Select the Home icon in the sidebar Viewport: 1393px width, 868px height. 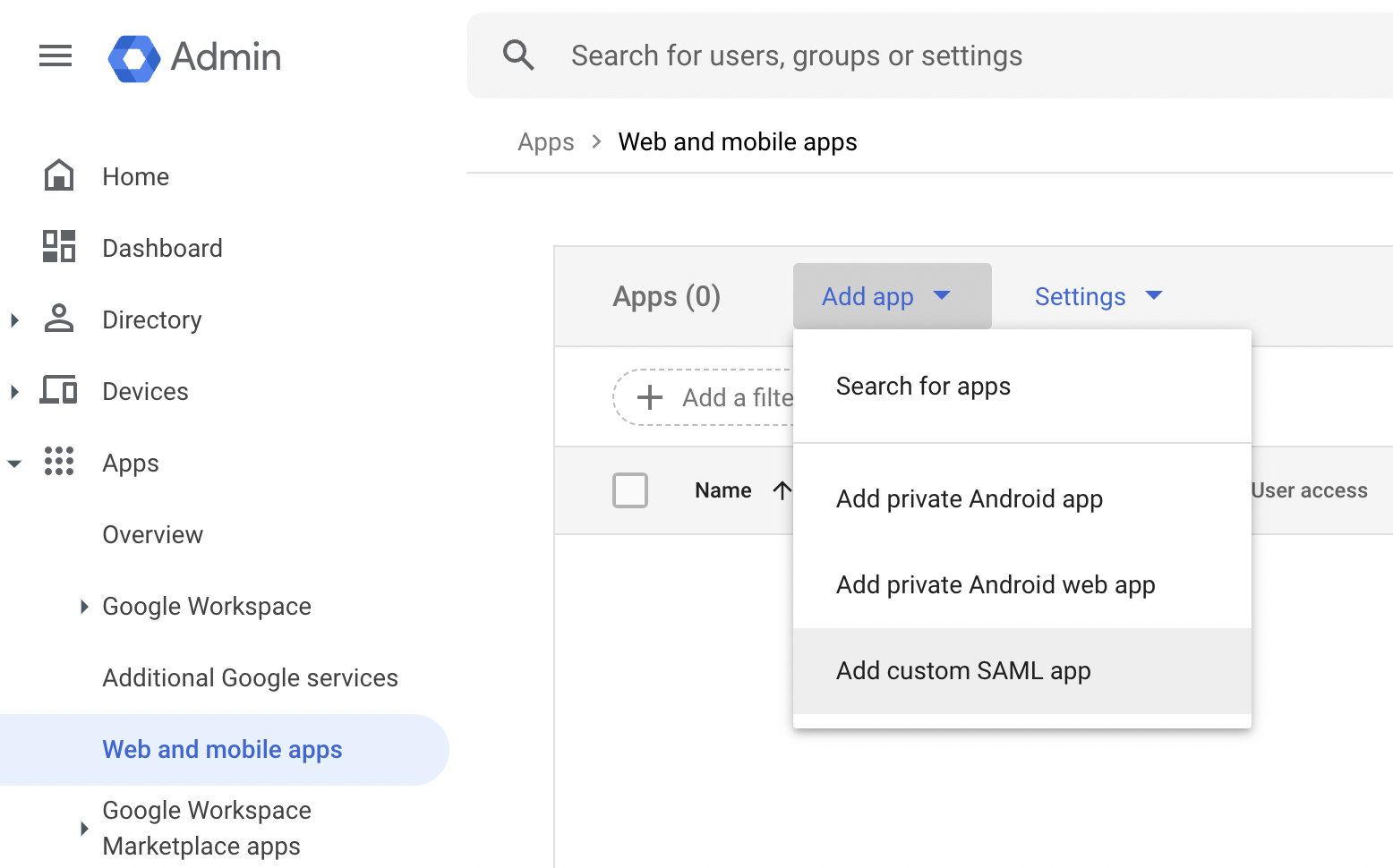[58, 175]
